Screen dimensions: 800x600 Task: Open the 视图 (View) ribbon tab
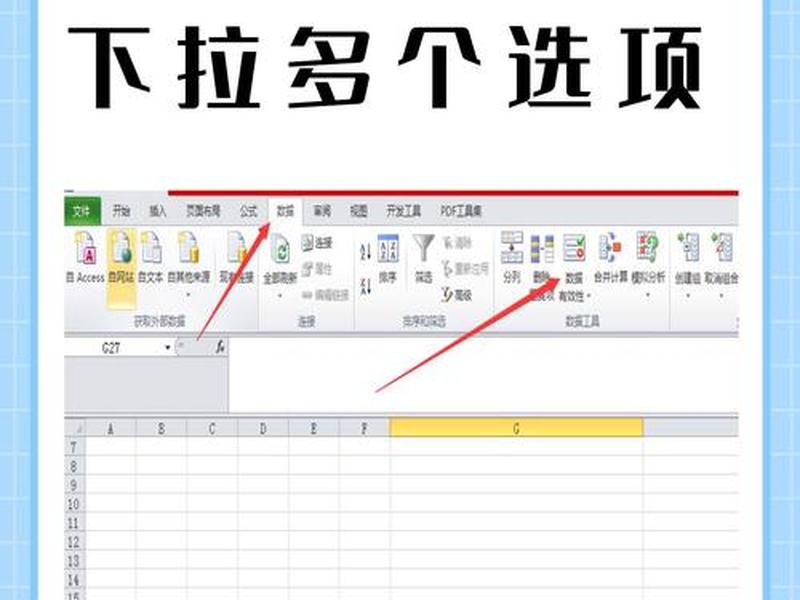359,211
